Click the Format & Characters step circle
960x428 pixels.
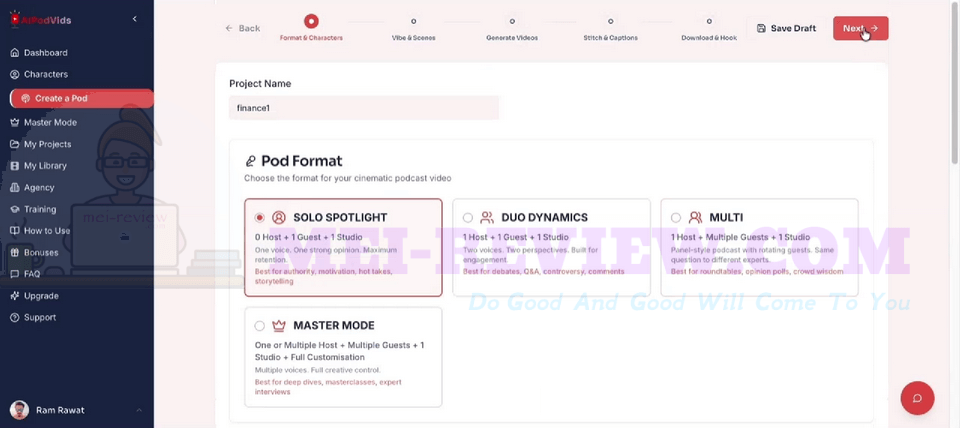[x=311, y=21]
